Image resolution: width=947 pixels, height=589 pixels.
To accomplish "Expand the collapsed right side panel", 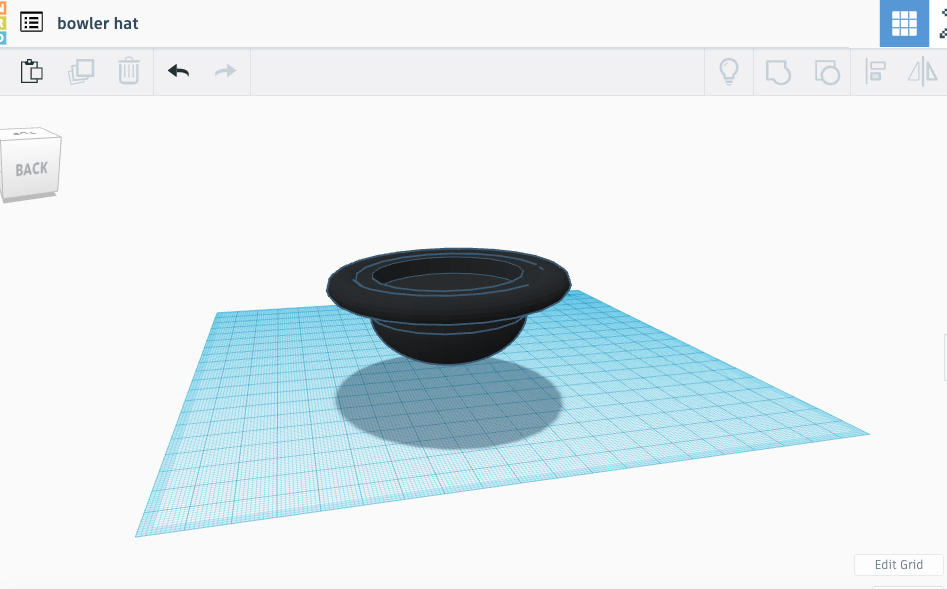I will pyautogui.click(x=943, y=357).
